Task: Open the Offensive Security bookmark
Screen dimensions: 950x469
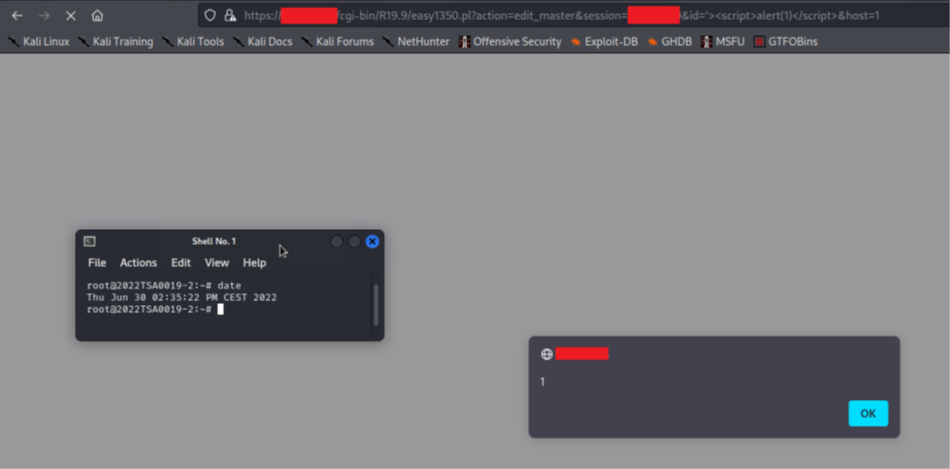Action: (x=510, y=42)
